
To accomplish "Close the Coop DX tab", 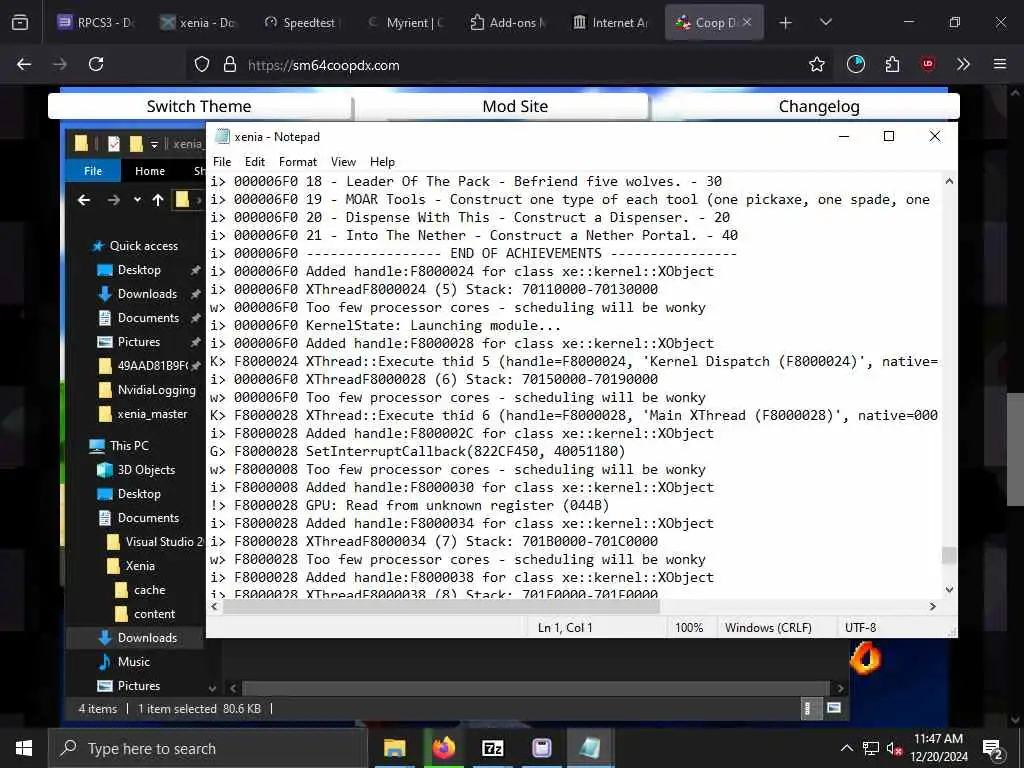I will pyautogui.click(x=747, y=22).
